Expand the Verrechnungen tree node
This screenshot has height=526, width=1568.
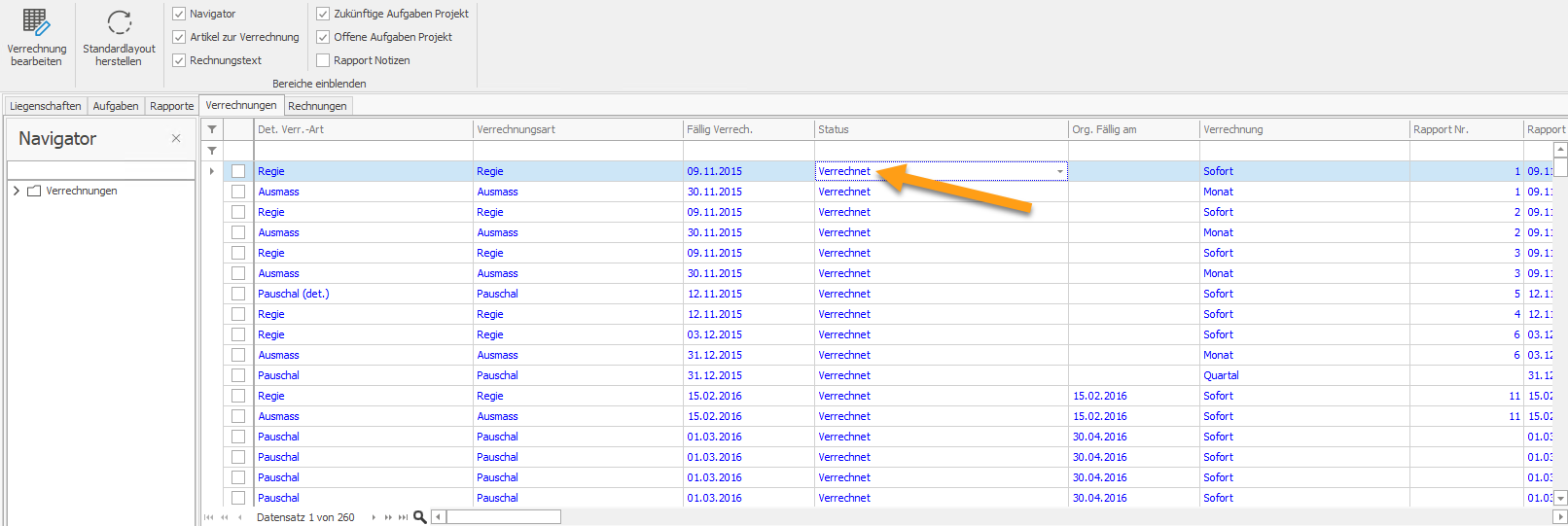click(x=17, y=191)
